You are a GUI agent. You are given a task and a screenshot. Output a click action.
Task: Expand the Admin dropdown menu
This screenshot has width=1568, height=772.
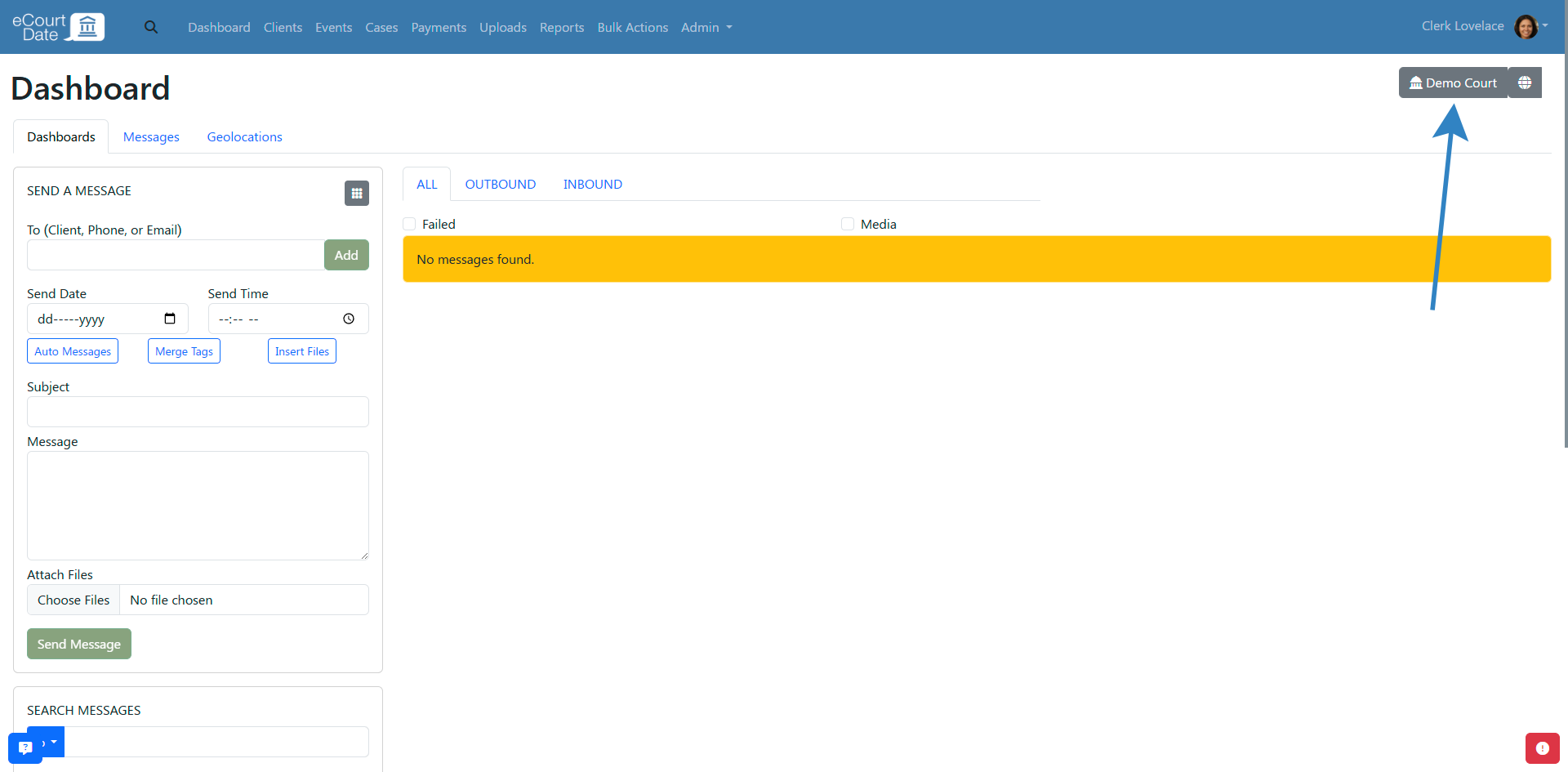coord(706,27)
